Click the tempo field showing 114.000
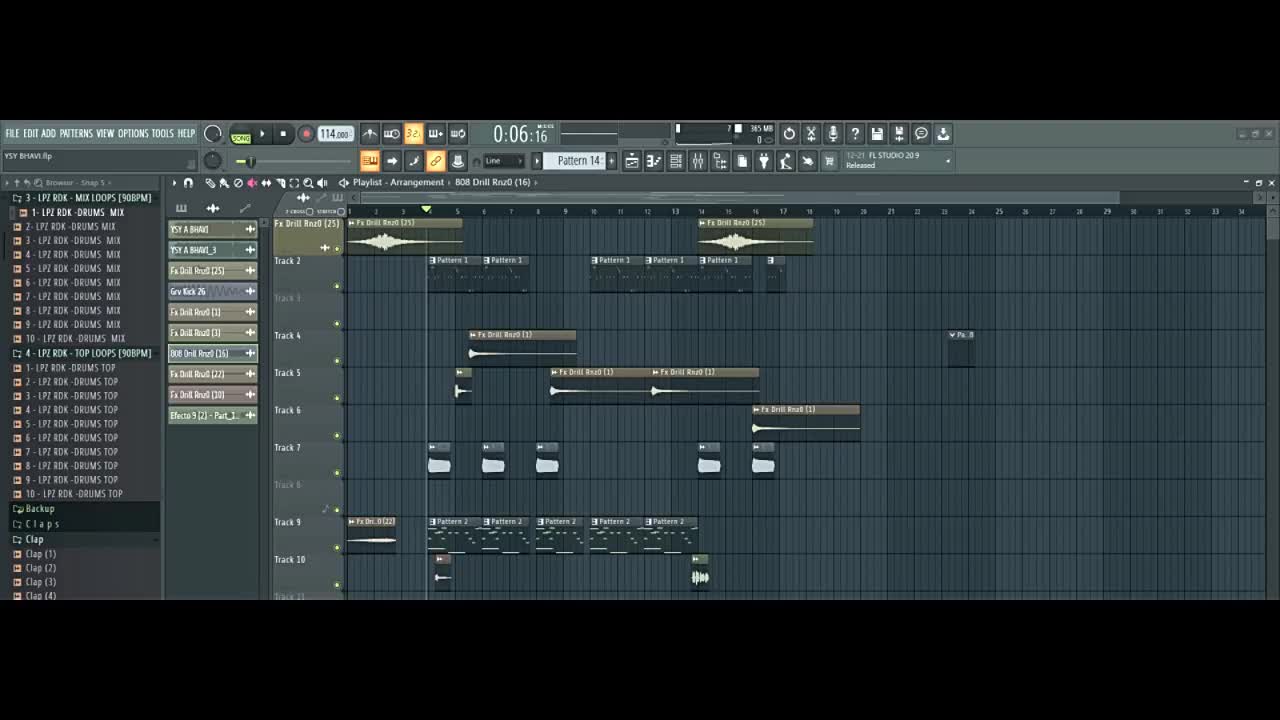The height and width of the screenshot is (720, 1280). tap(335, 134)
